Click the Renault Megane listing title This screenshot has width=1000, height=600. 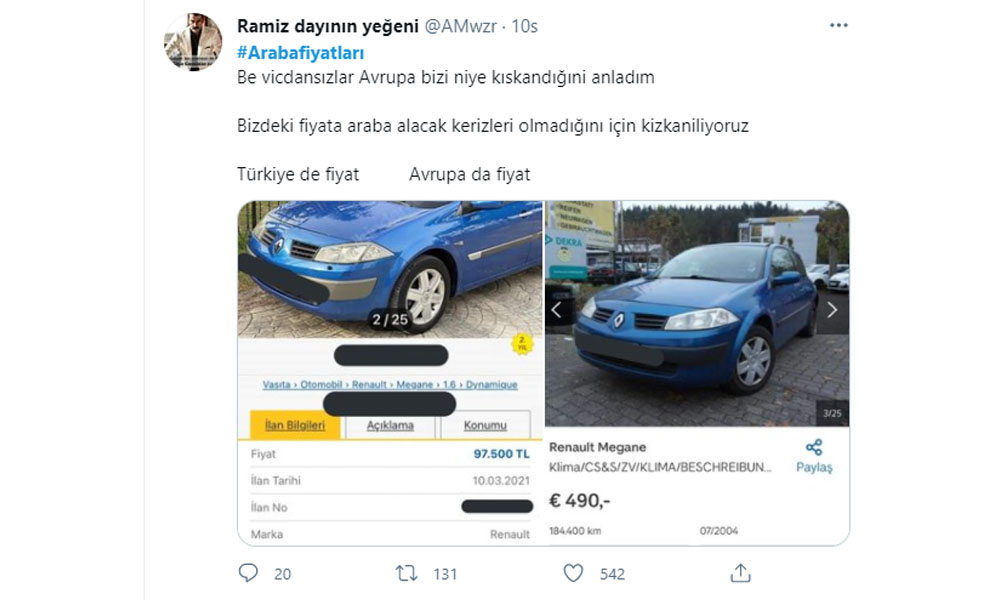coord(598,447)
